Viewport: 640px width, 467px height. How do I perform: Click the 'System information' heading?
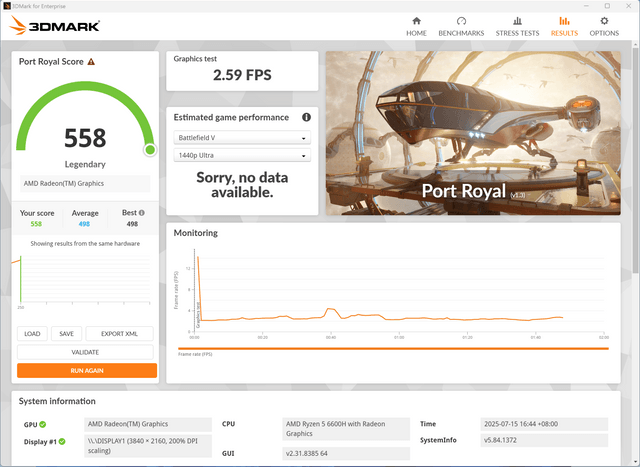click(57, 401)
